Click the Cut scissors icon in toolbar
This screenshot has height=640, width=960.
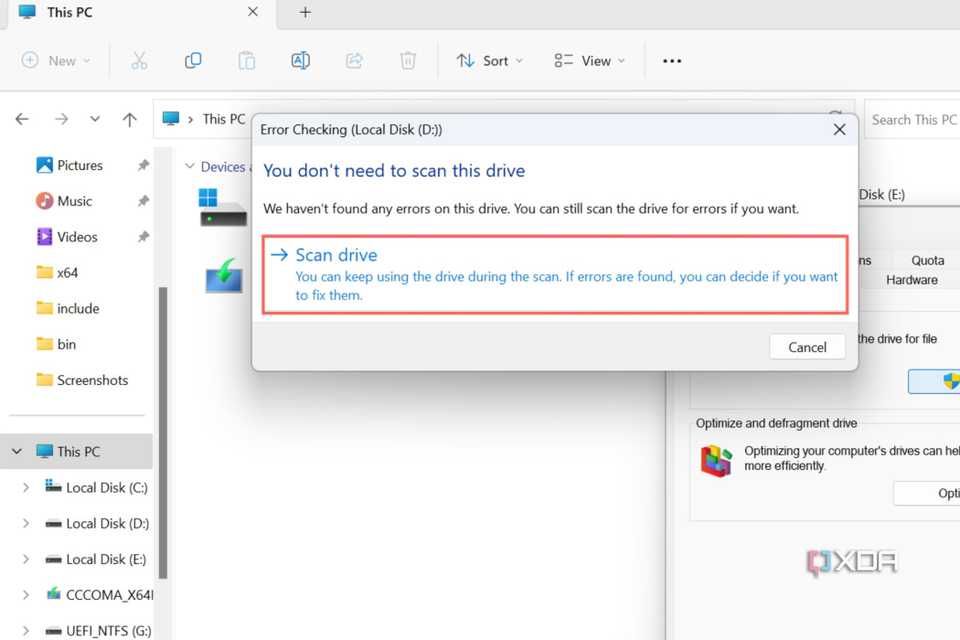139,61
